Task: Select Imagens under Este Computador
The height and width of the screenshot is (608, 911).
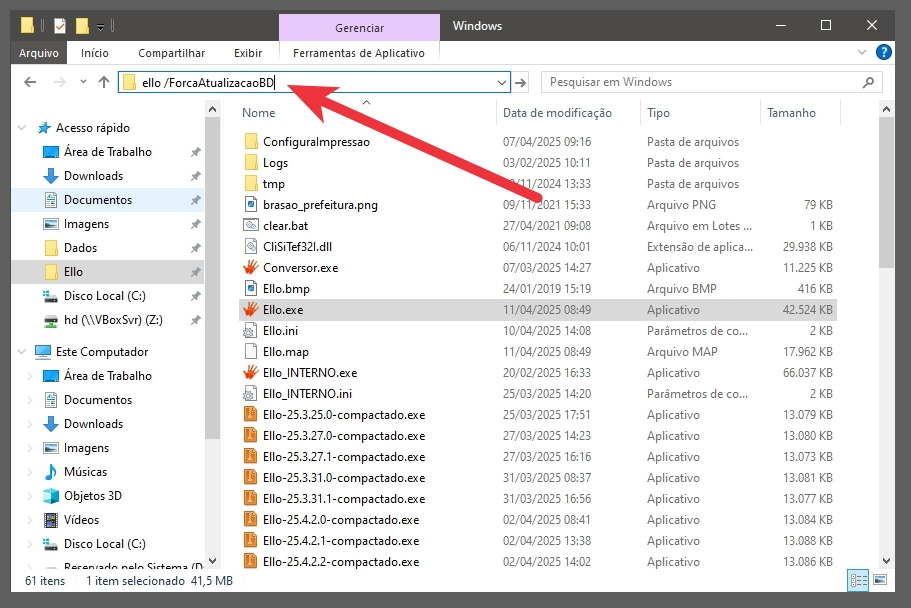Action: pyautogui.click(x=86, y=448)
